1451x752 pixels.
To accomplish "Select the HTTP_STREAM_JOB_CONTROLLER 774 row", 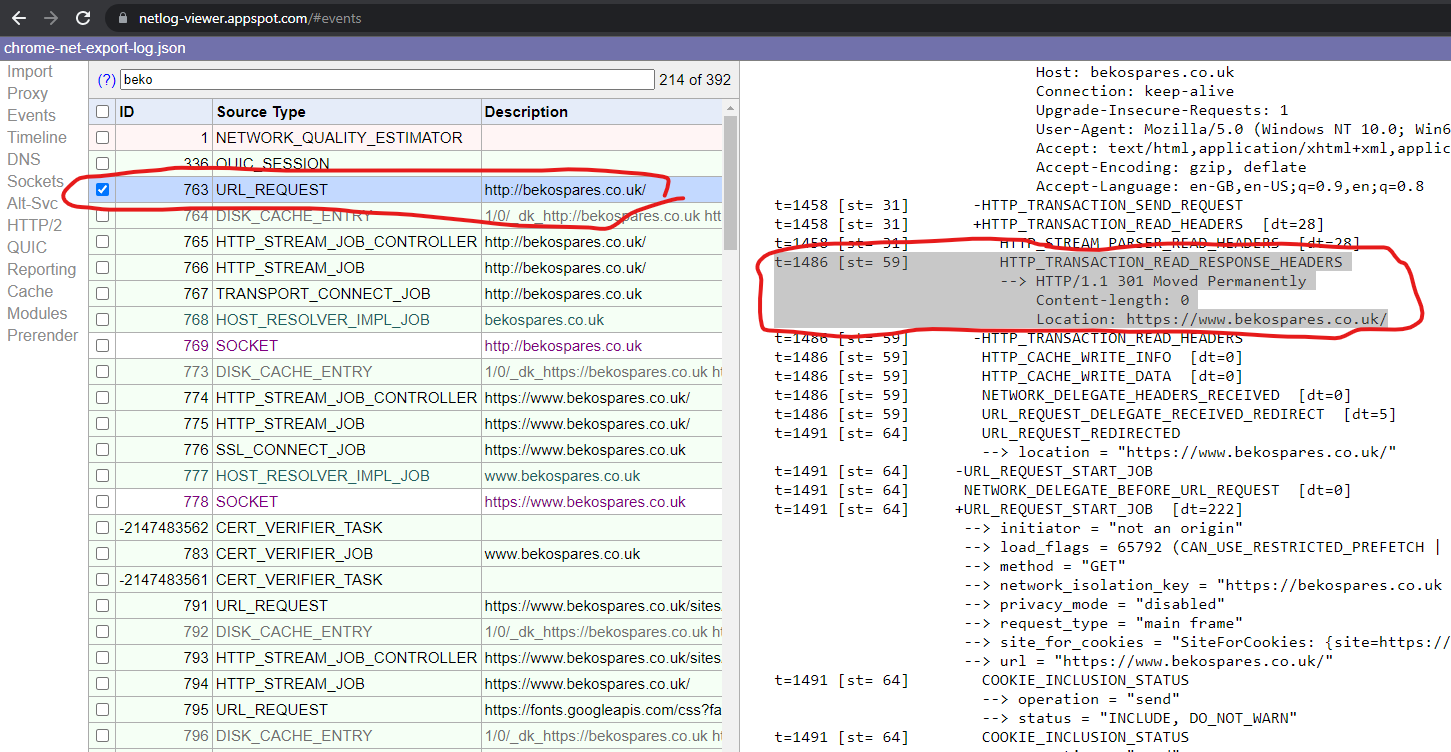I will [x=405, y=398].
